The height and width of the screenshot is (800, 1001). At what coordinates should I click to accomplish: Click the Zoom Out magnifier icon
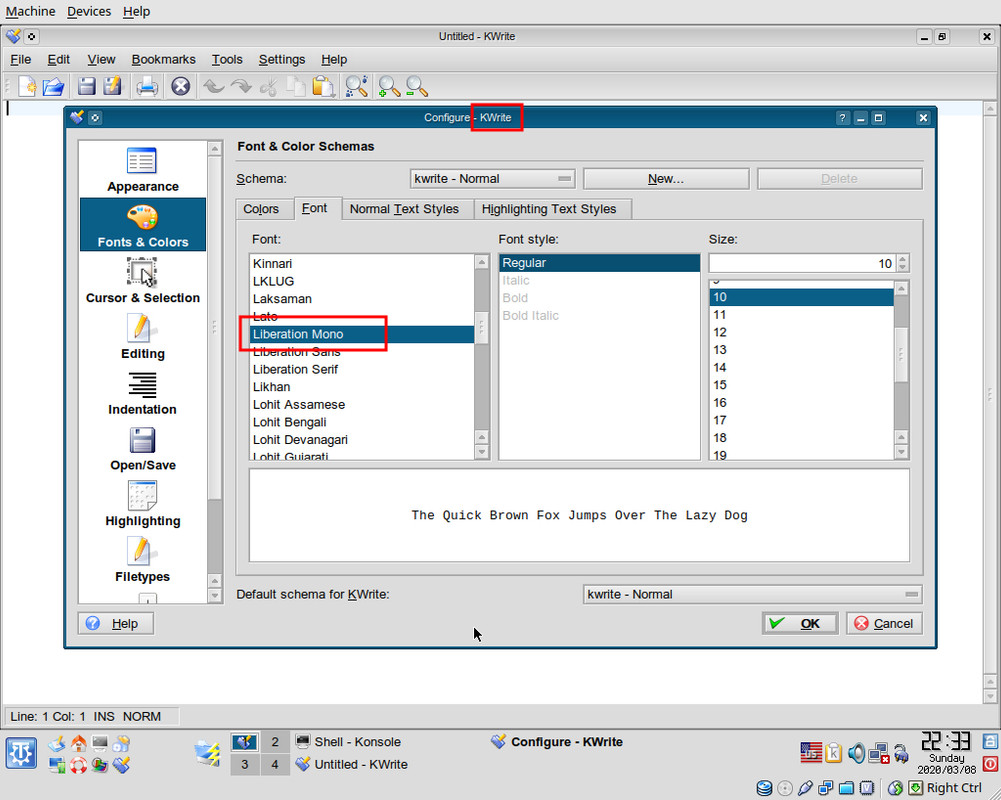(x=416, y=86)
